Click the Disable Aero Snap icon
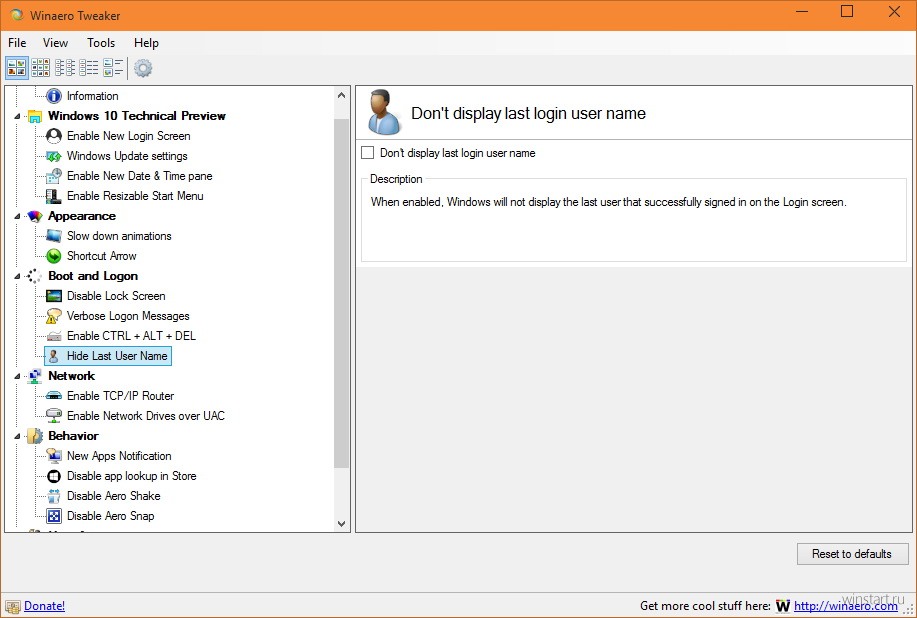 coord(54,516)
